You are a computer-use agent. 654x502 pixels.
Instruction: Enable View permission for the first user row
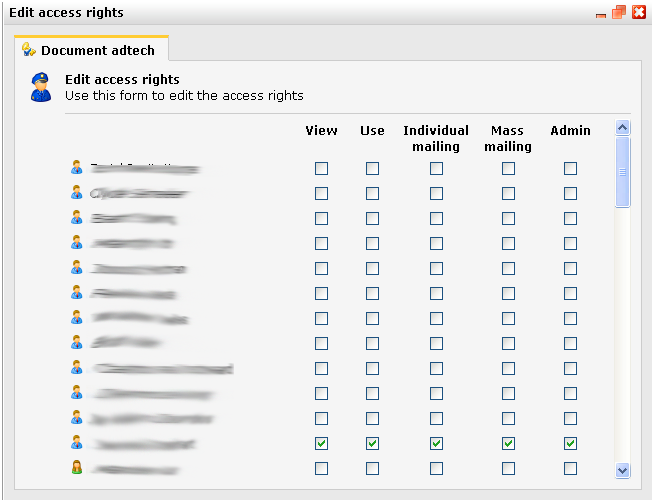tap(321, 168)
